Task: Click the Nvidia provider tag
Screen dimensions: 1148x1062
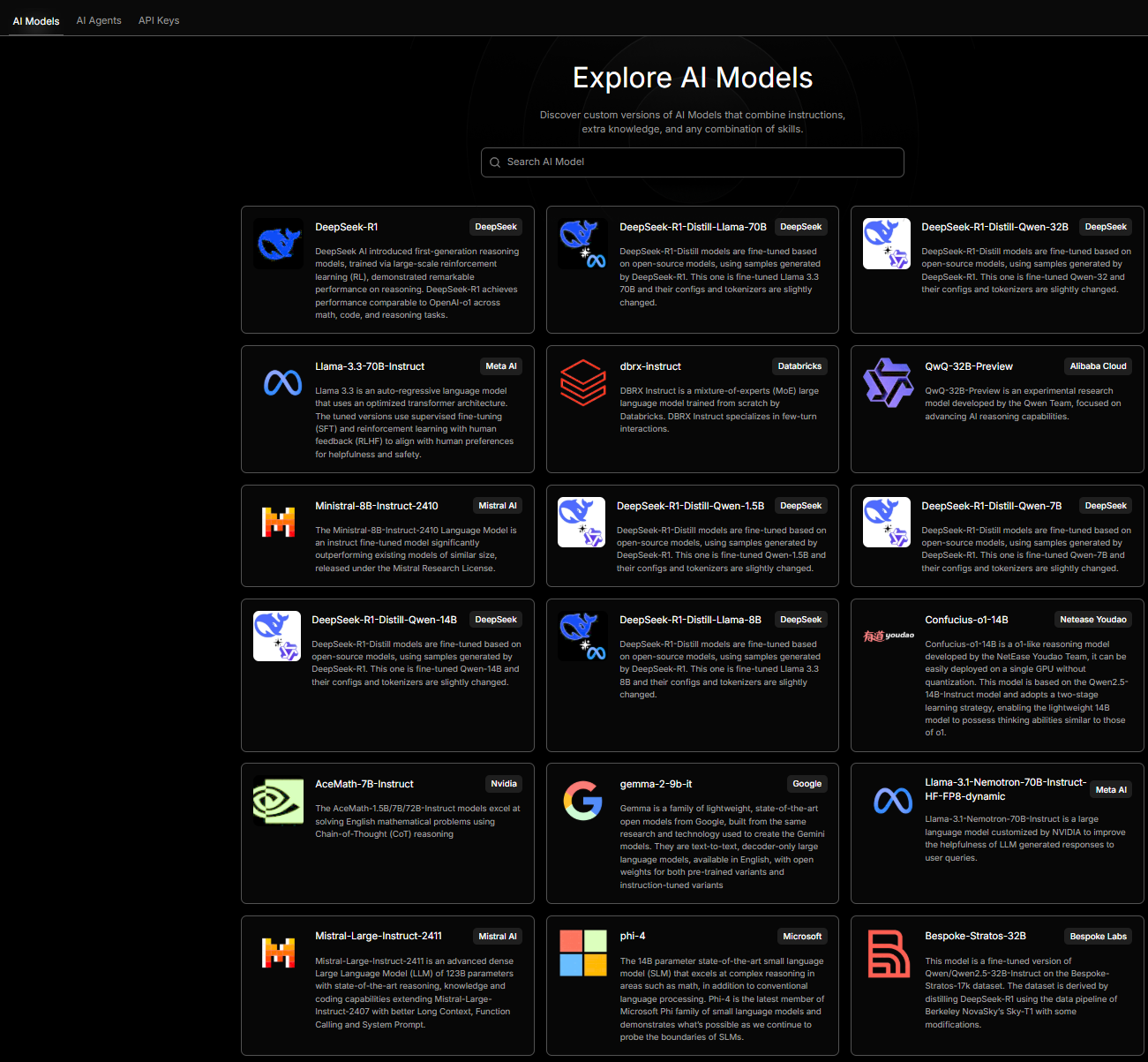Action: pyautogui.click(x=504, y=784)
